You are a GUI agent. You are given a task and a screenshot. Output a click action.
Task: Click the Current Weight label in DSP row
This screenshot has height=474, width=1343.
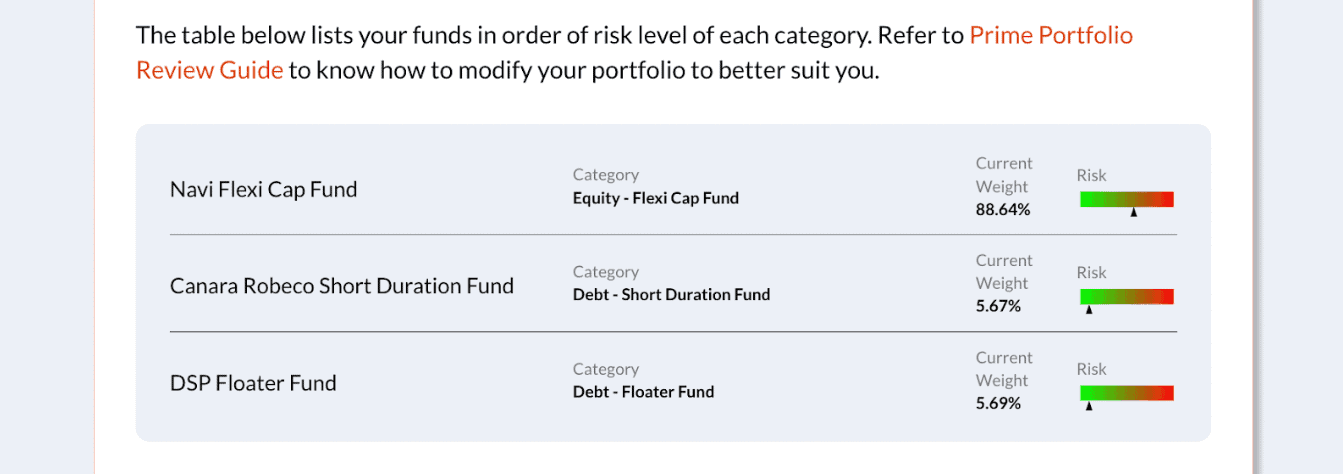(x=1004, y=369)
